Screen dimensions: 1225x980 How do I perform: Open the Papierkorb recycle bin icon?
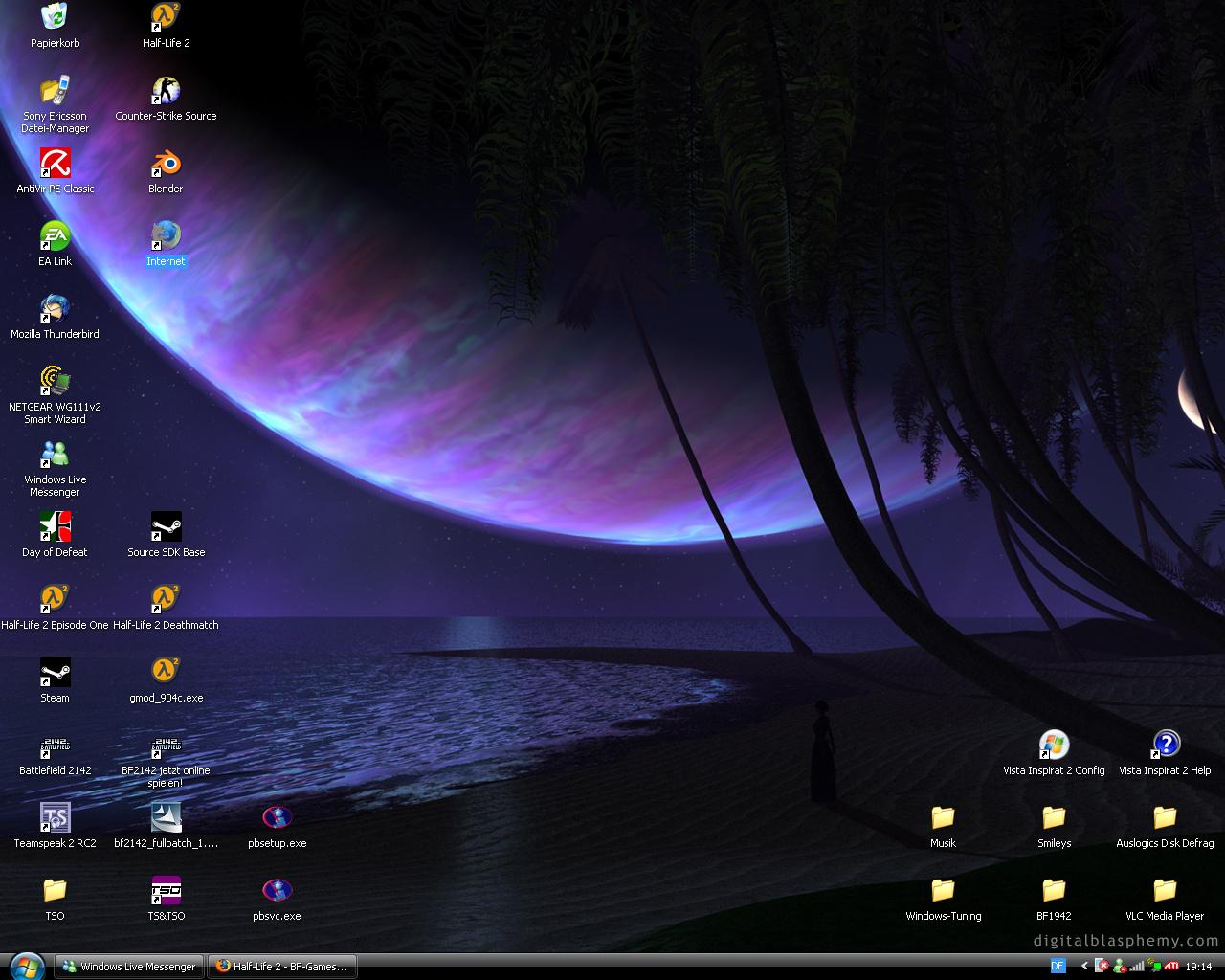[x=55, y=17]
